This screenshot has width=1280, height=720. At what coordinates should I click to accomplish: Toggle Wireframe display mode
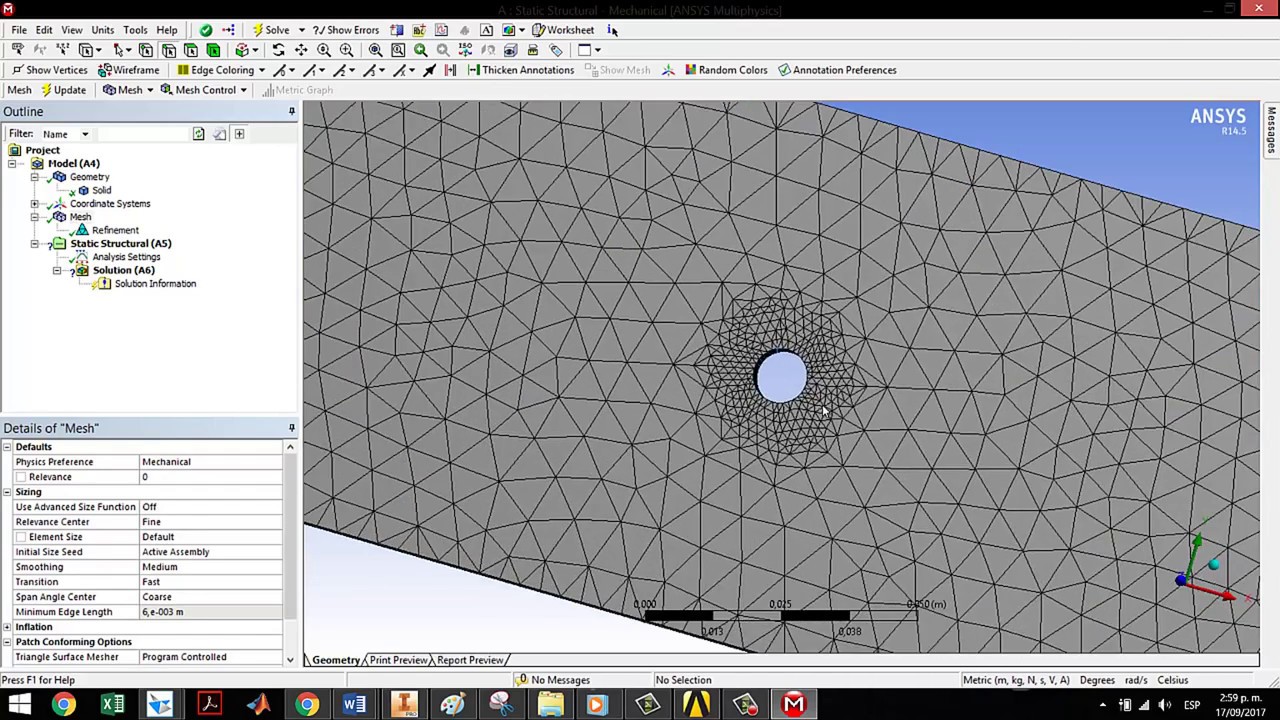129,70
